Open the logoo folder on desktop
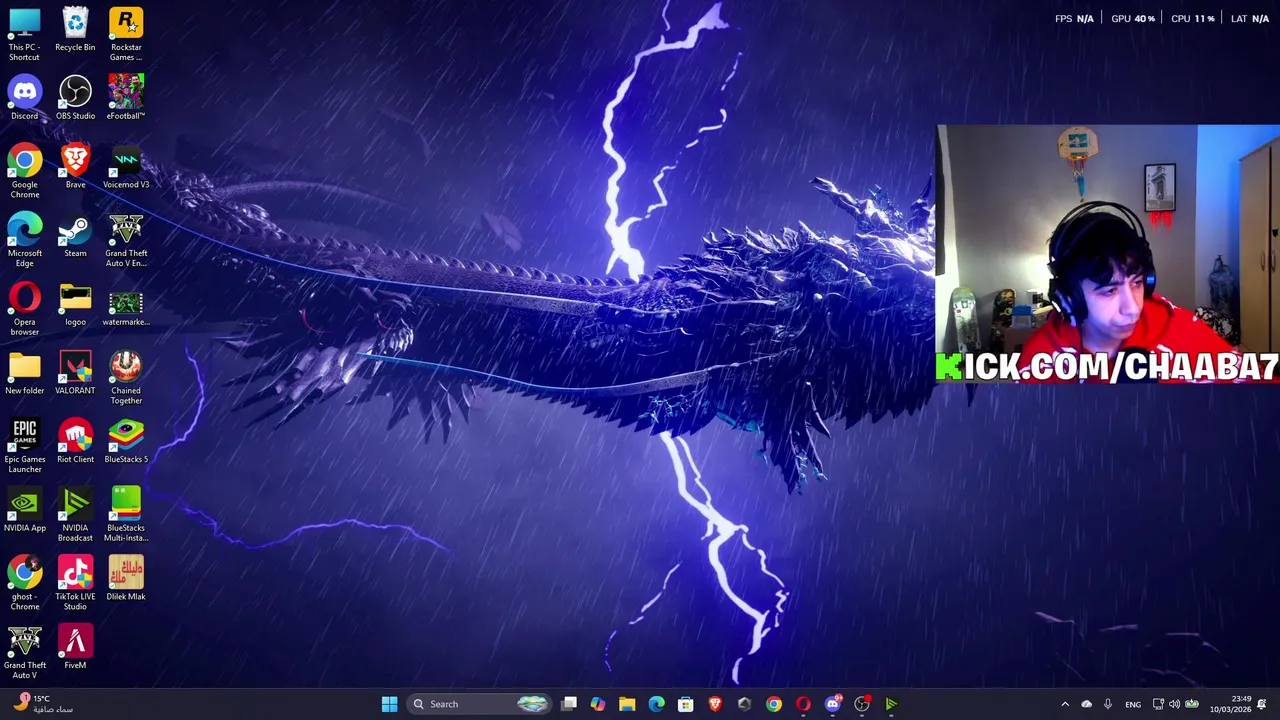This screenshot has width=1280, height=720. tap(75, 305)
